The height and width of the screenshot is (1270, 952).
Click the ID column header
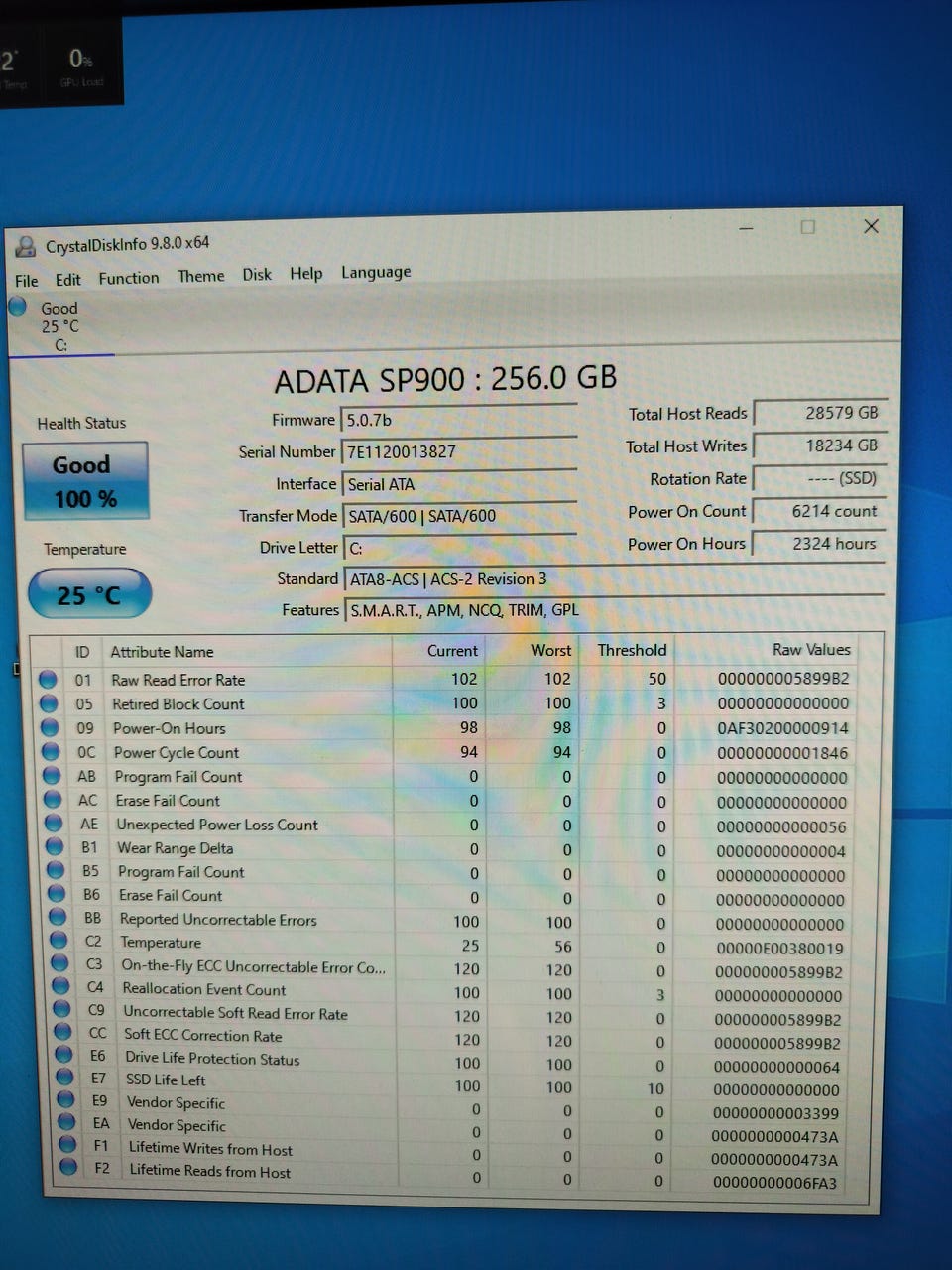point(82,652)
